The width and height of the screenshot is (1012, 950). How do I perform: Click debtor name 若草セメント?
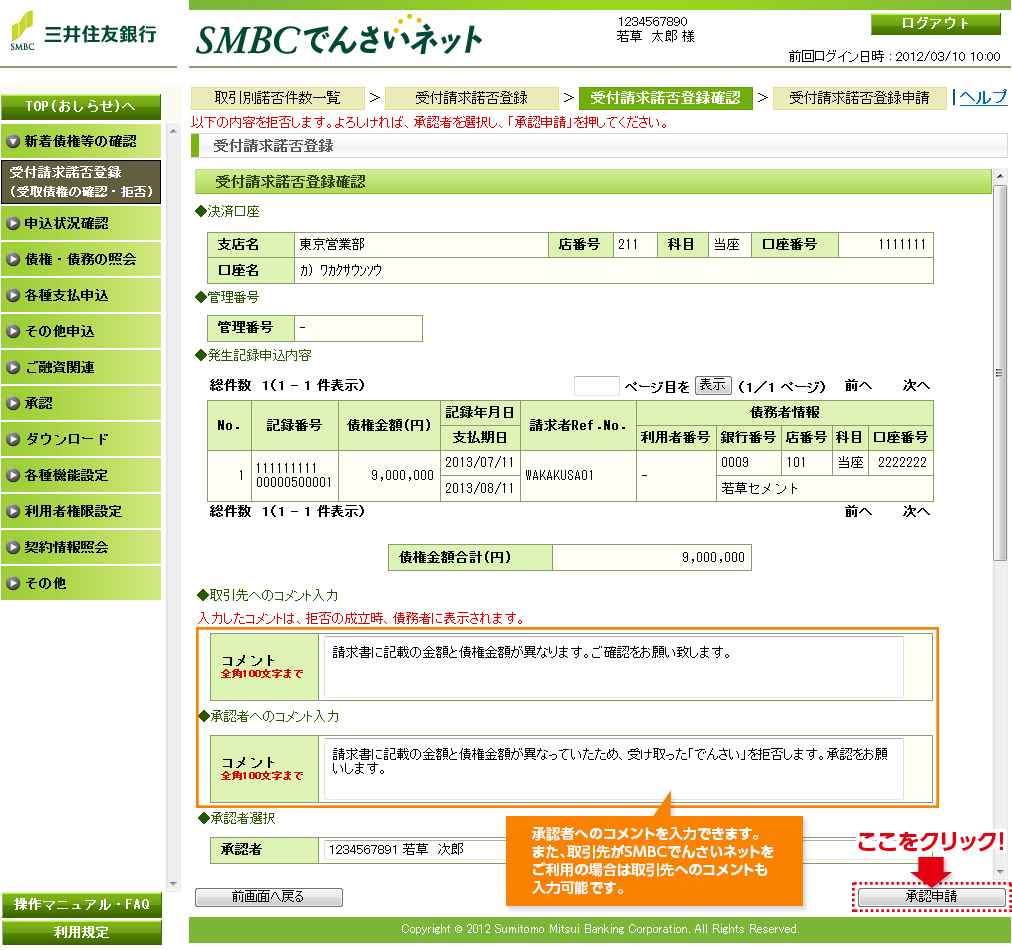759,489
